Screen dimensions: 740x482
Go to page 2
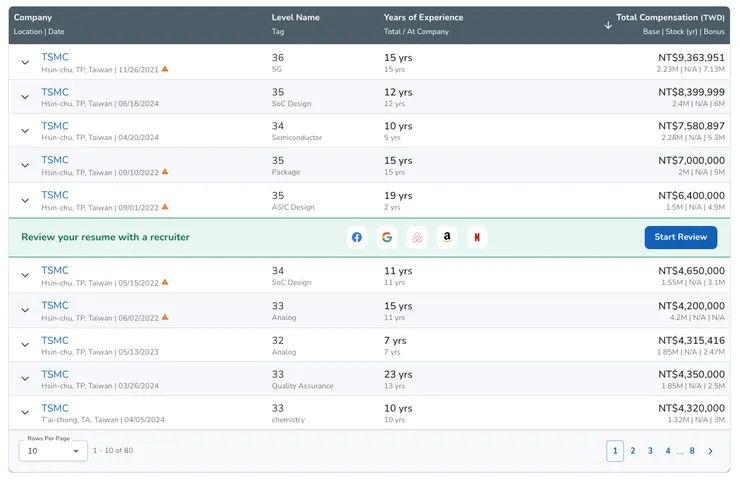point(632,451)
